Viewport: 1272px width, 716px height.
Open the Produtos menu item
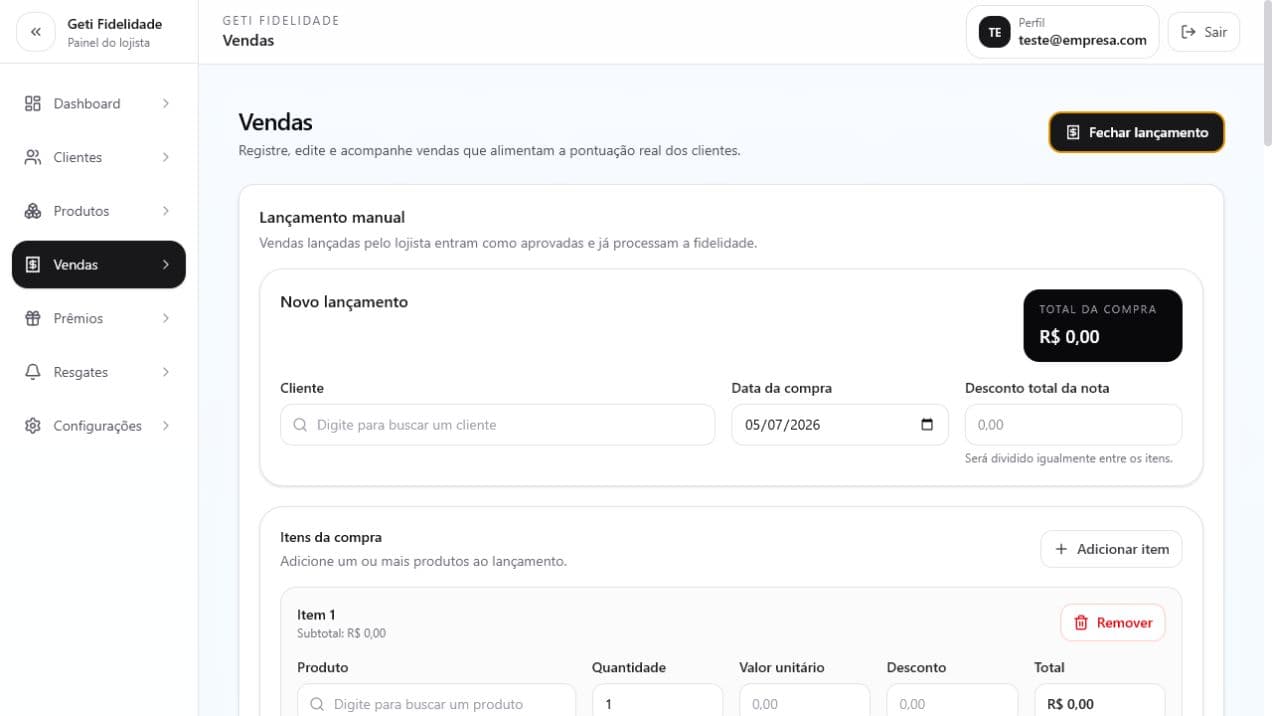pyautogui.click(x=99, y=211)
